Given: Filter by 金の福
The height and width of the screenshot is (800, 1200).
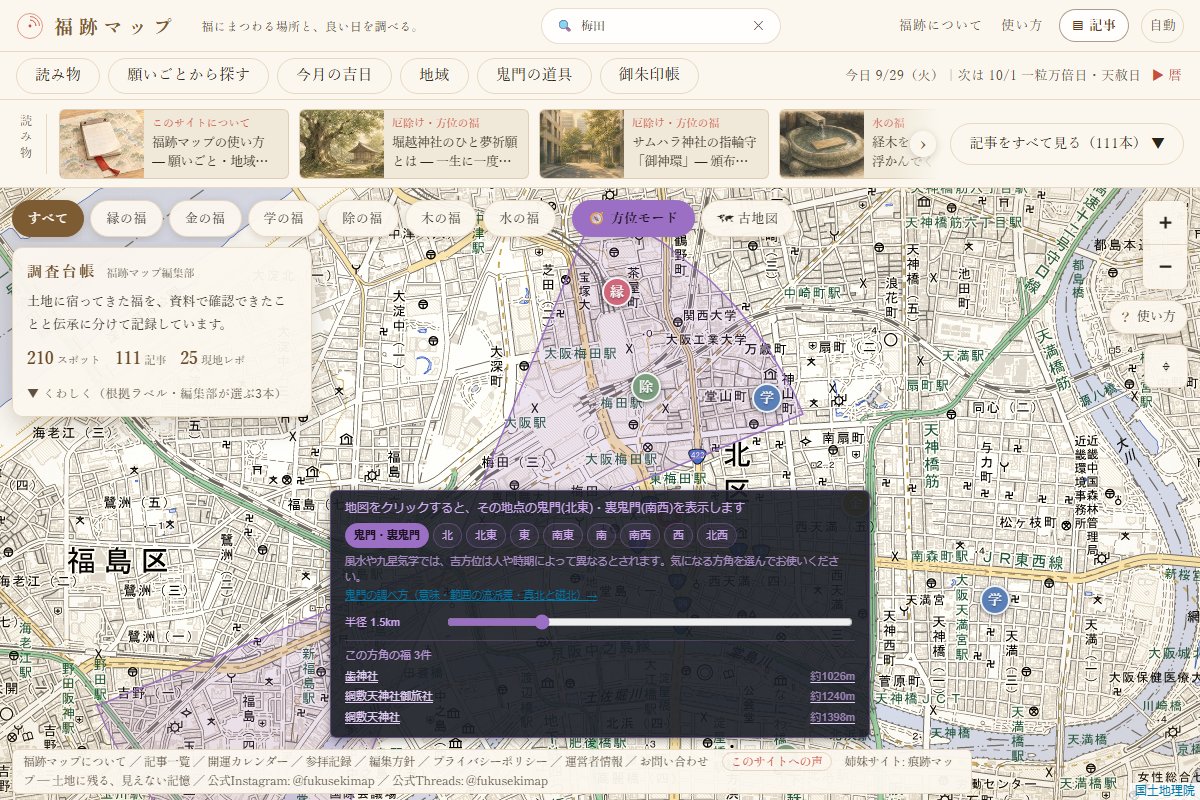Looking at the screenshot, I should pos(205,218).
